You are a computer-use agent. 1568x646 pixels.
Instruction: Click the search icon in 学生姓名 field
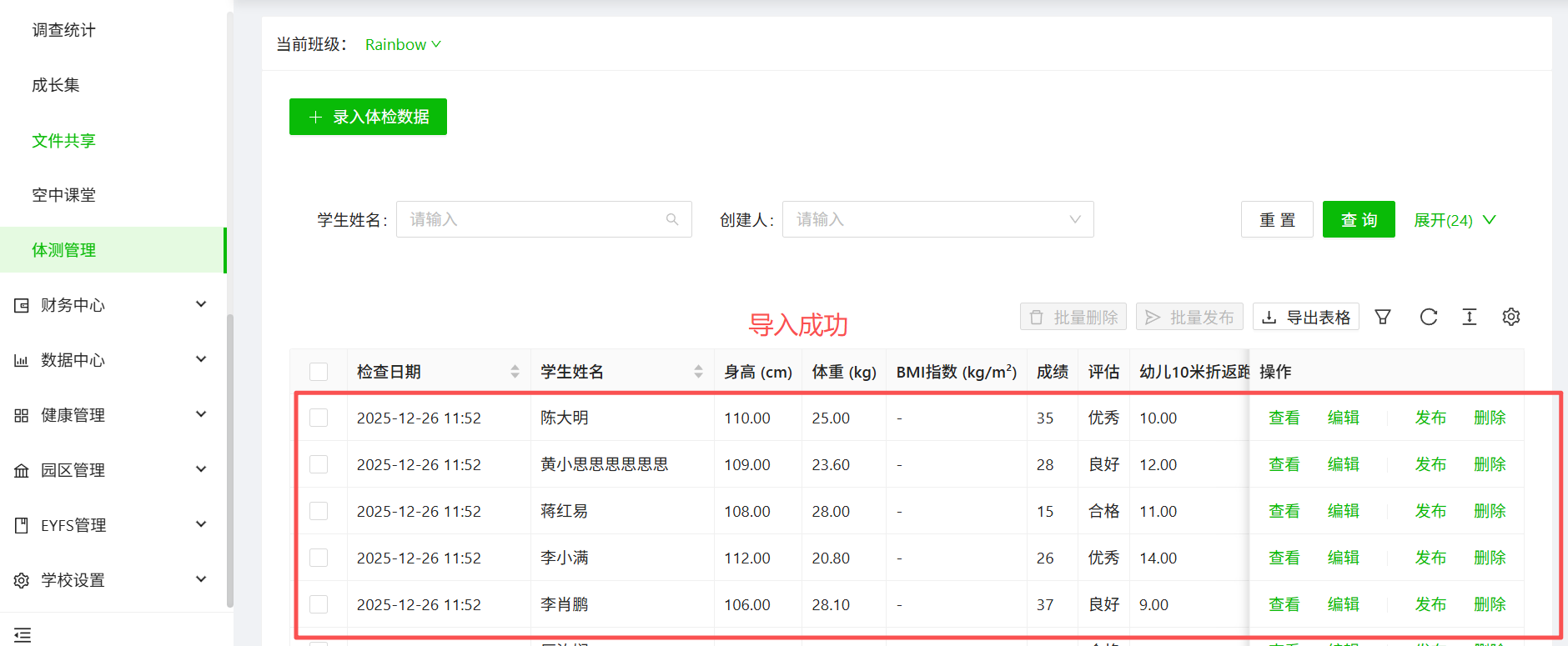click(672, 219)
